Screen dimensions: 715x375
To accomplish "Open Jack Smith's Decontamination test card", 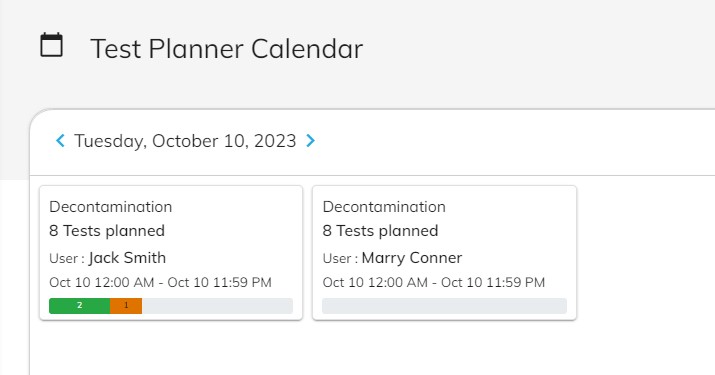I will coord(171,253).
